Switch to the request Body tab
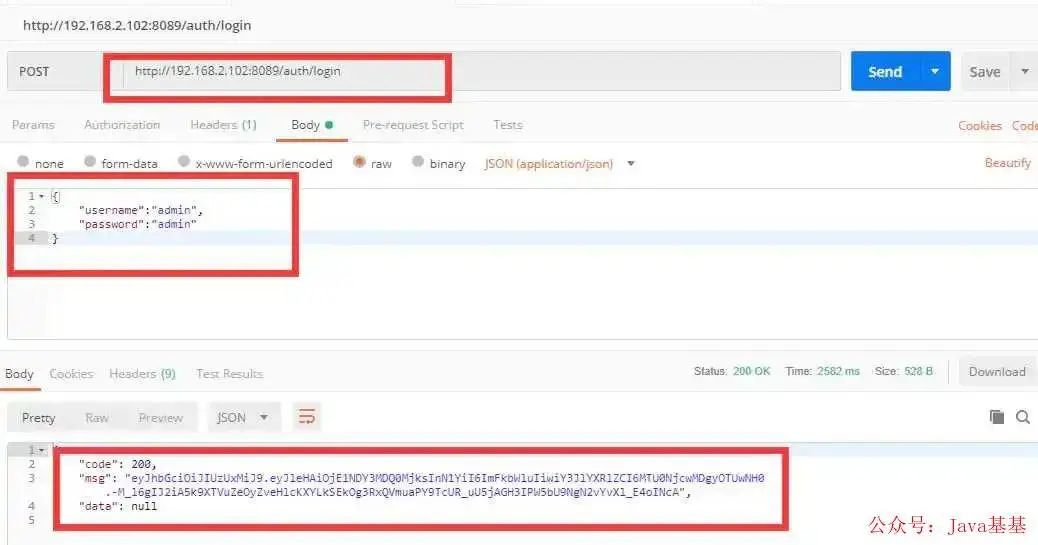The width and height of the screenshot is (1038, 545). (311, 124)
